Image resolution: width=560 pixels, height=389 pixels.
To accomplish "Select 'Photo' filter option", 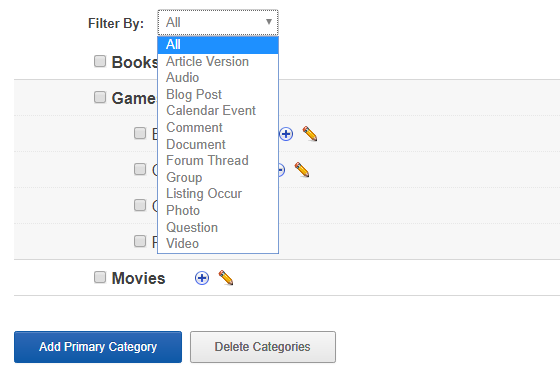I will [x=218, y=210].
